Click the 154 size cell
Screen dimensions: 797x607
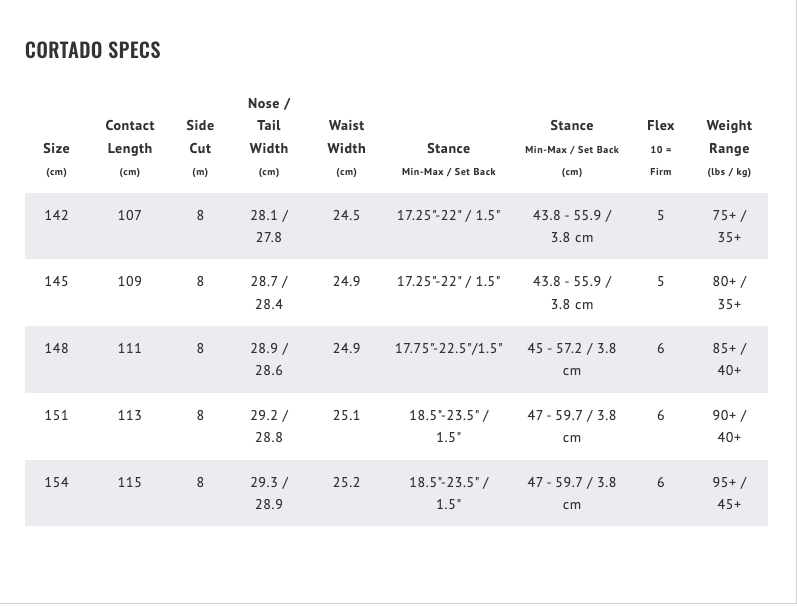(x=56, y=482)
